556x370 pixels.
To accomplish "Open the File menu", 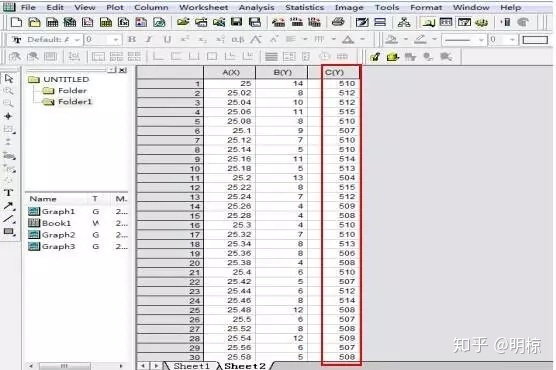I will point(28,7).
